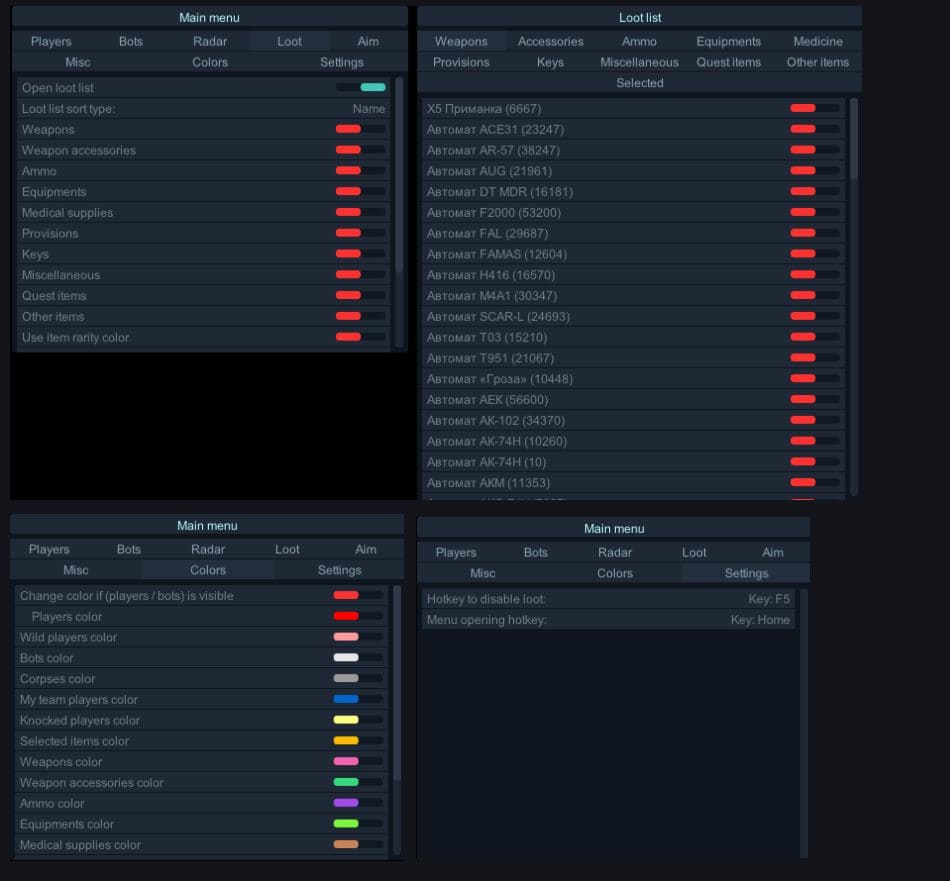Set the Menu opening hotkey Home key

pyautogui.click(x=759, y=620)
